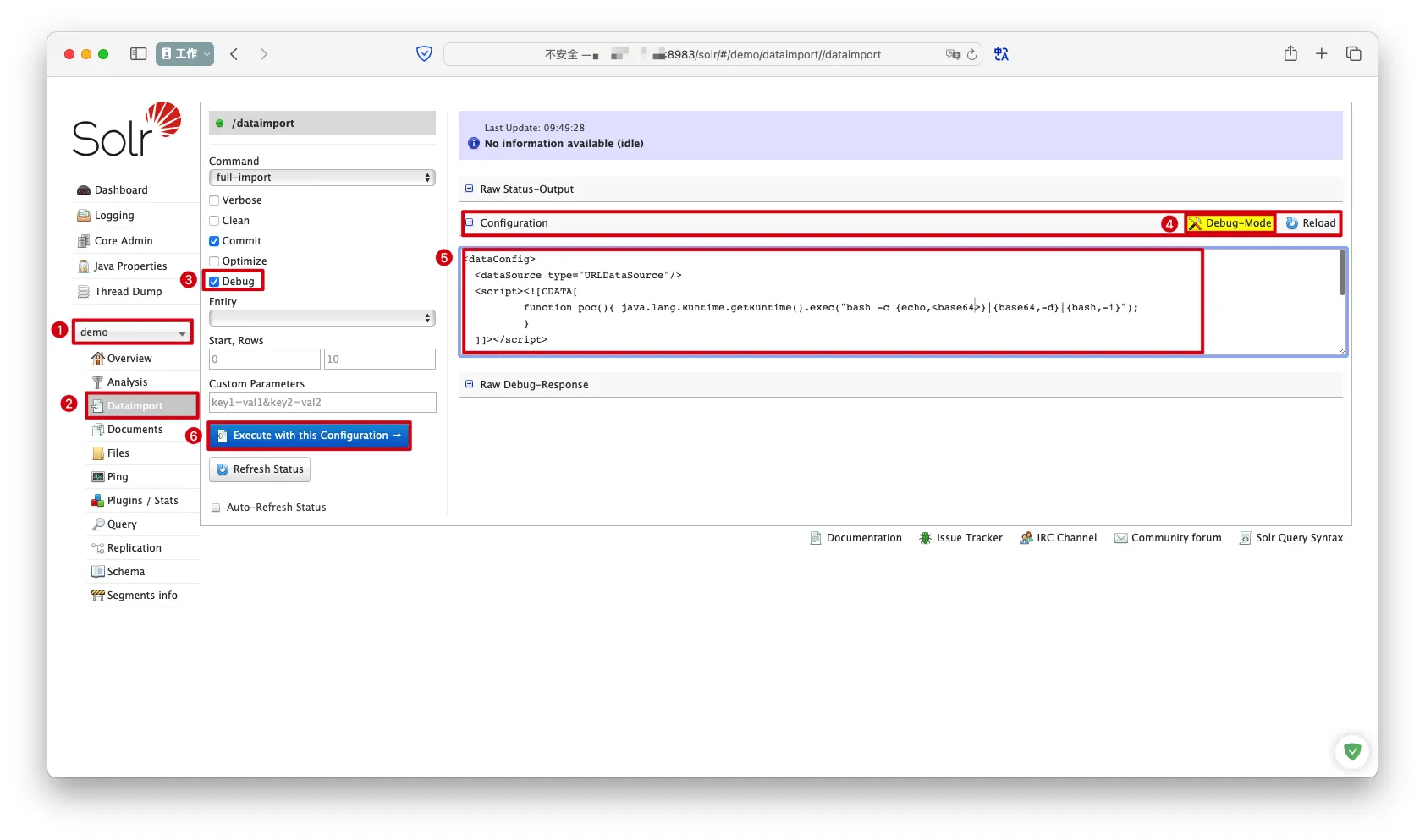1425x840 pixels.
Task: Open Ping item
Action: [118, 477]
